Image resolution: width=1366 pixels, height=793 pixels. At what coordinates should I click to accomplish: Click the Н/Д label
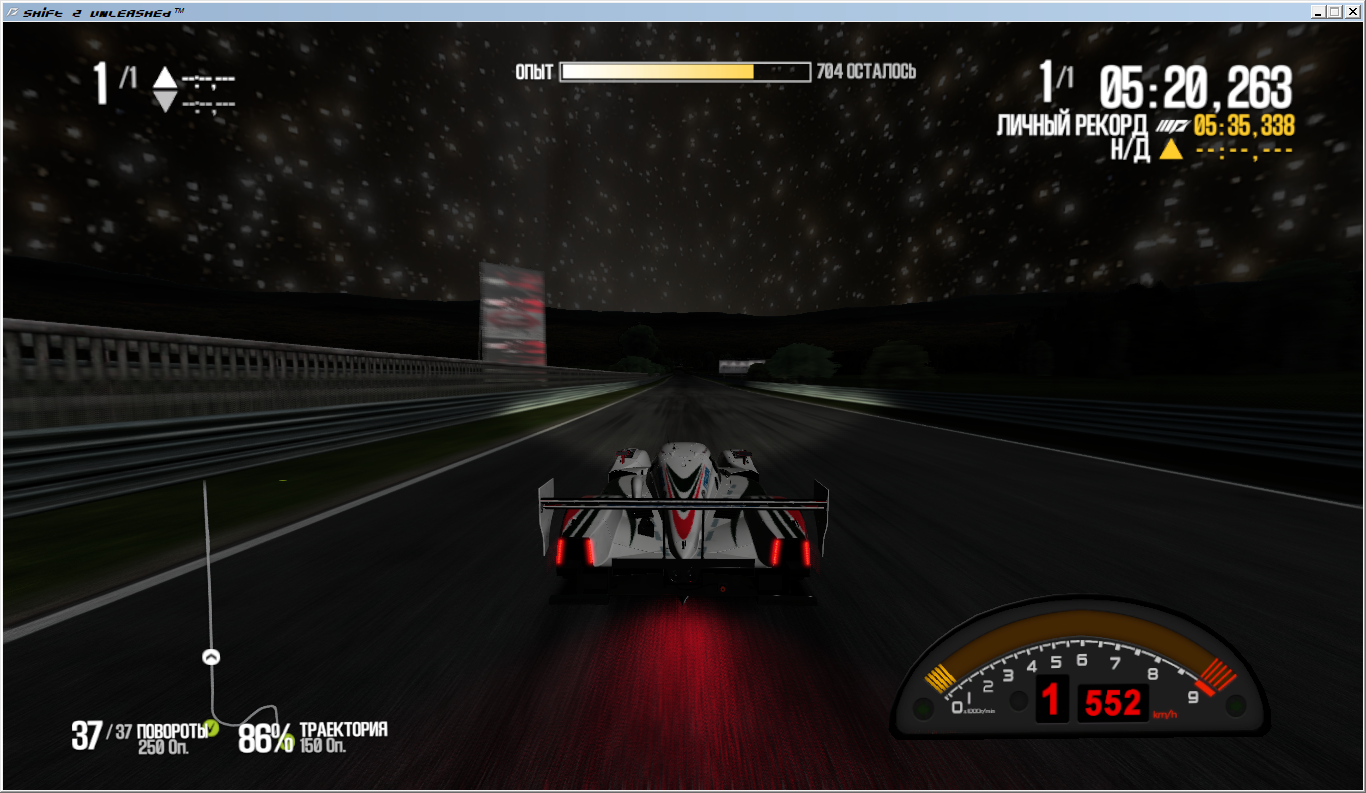point(1130,150)
